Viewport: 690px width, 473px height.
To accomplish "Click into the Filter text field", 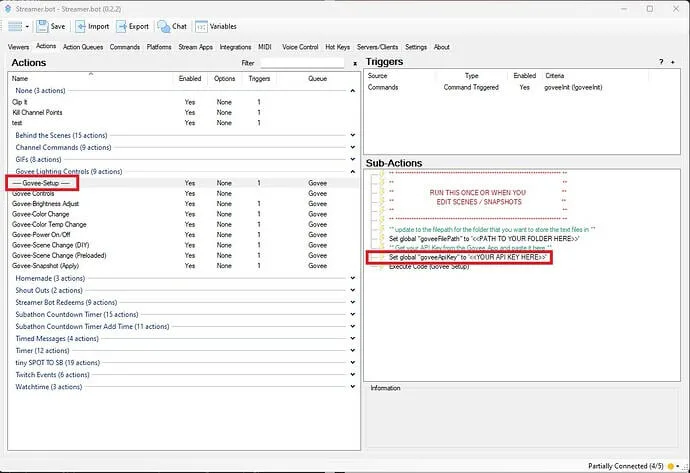I will pyautogui.click(x=302, y=63).
